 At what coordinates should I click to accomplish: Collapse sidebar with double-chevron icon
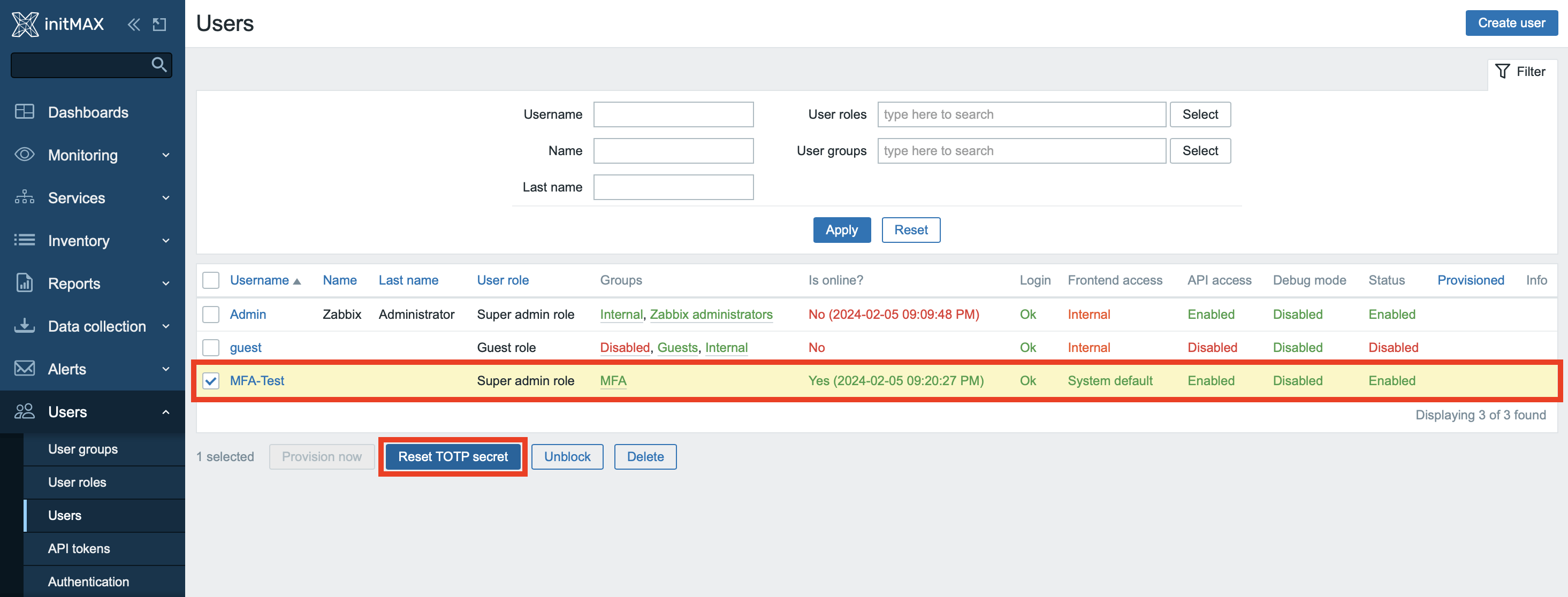click(x=134, y=25)
